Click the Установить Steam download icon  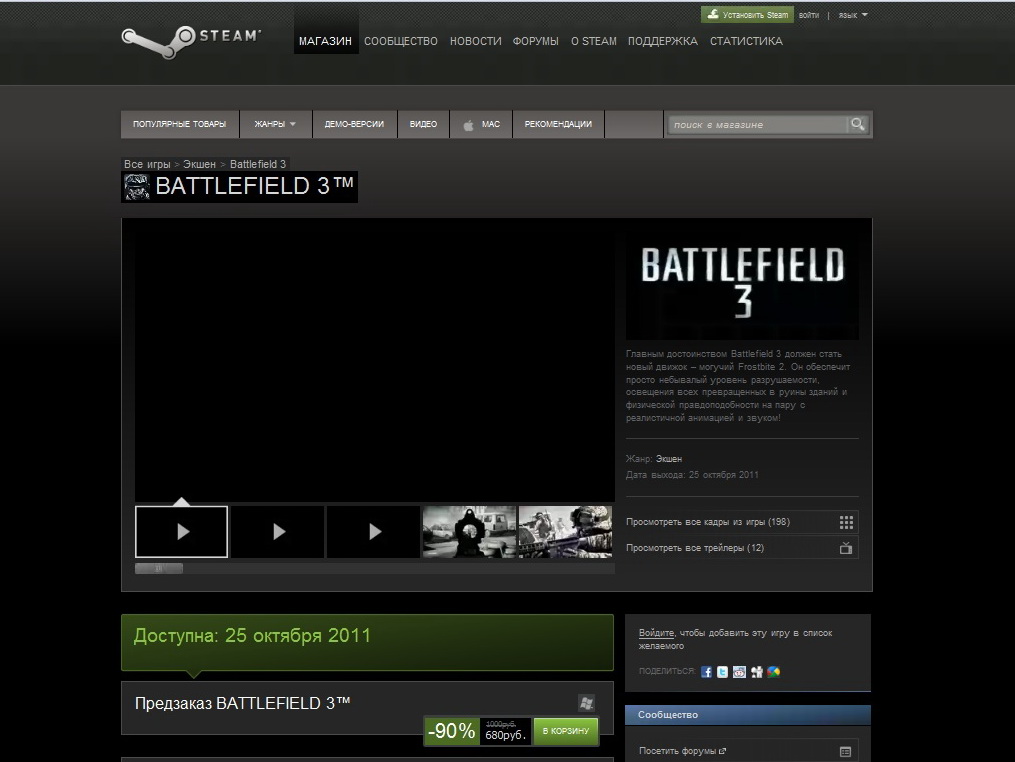[713, 14]
